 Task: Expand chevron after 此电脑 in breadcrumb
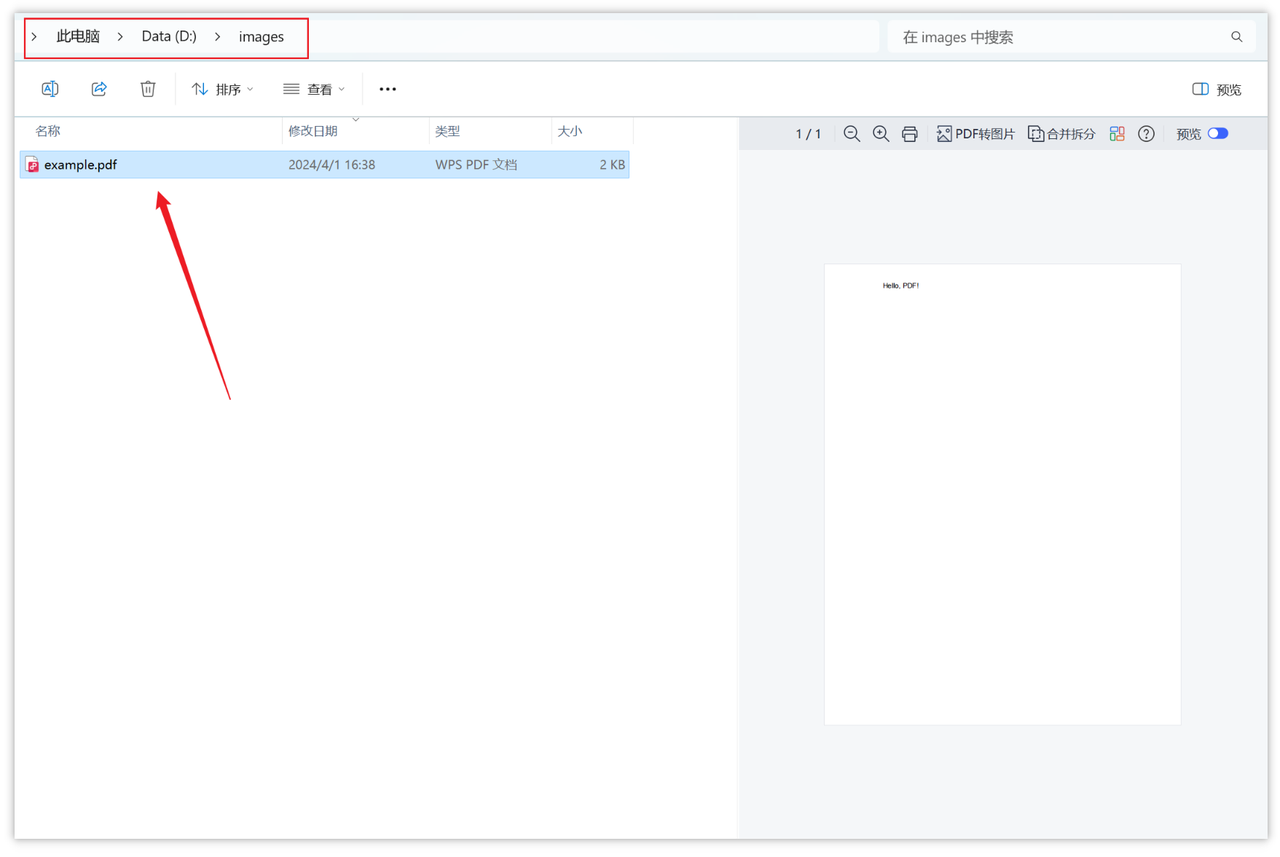120,37
